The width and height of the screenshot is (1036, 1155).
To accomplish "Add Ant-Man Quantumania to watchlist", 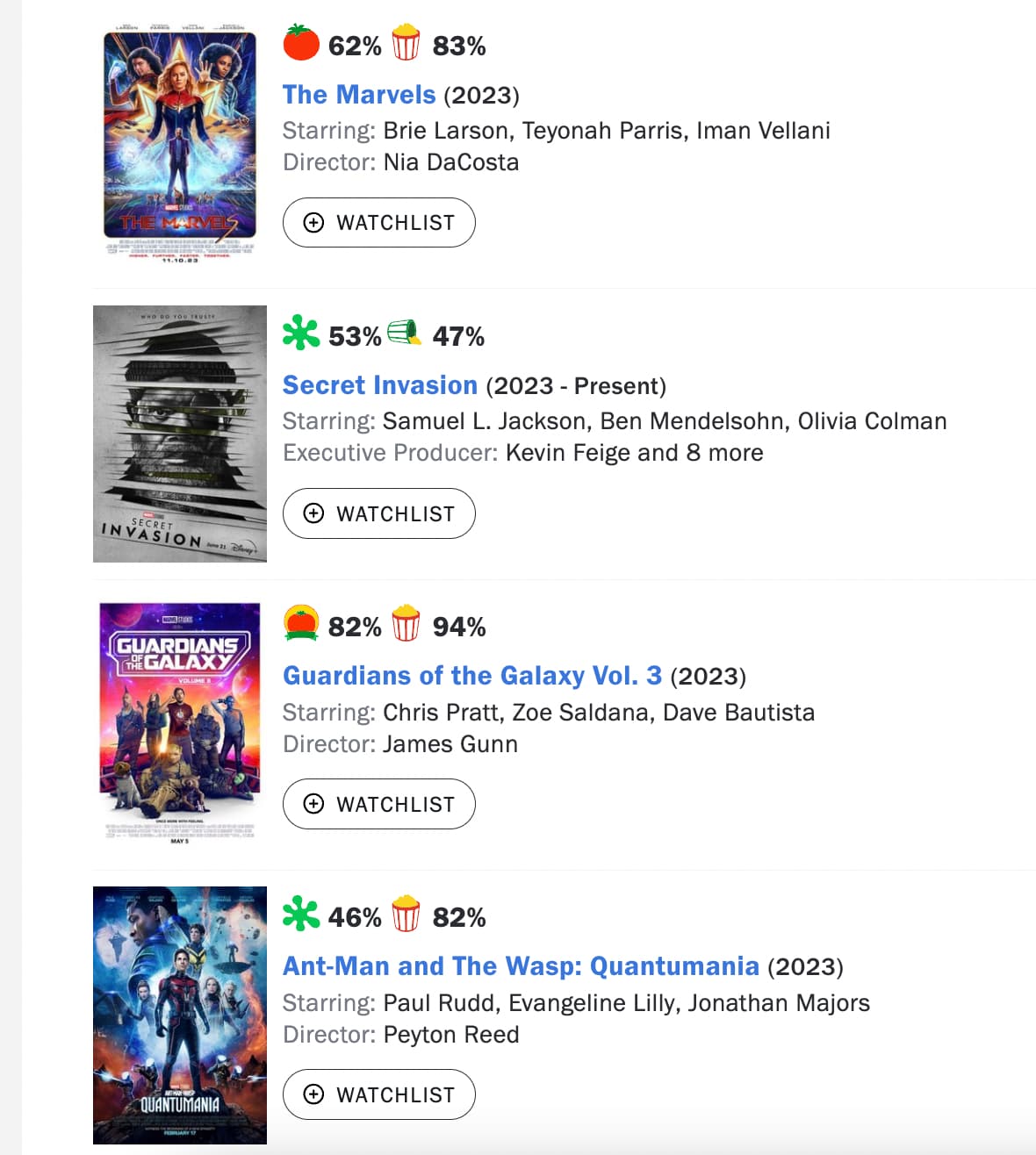I will point(379,1094).
